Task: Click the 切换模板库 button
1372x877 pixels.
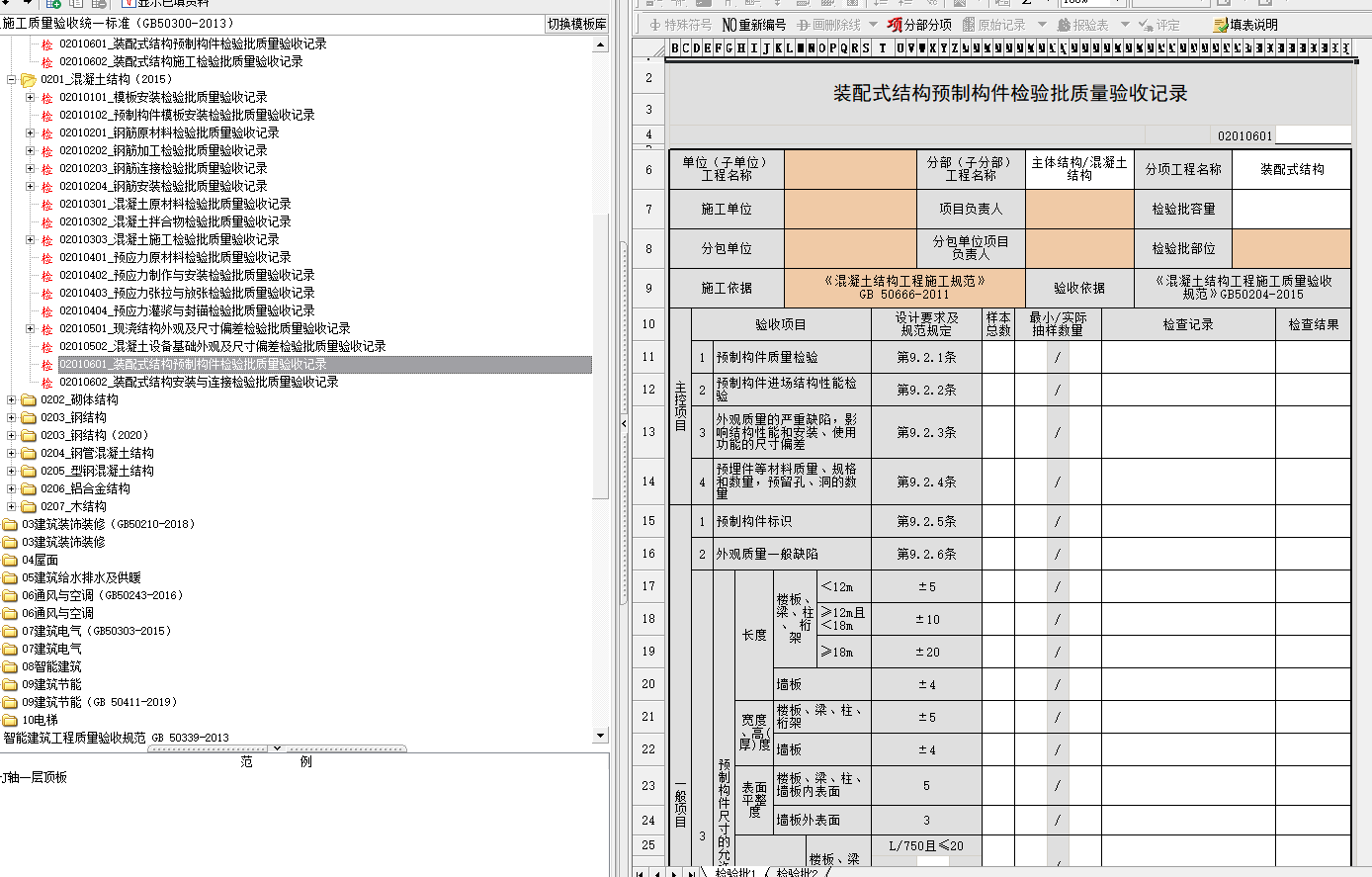Action: (576, 24)
